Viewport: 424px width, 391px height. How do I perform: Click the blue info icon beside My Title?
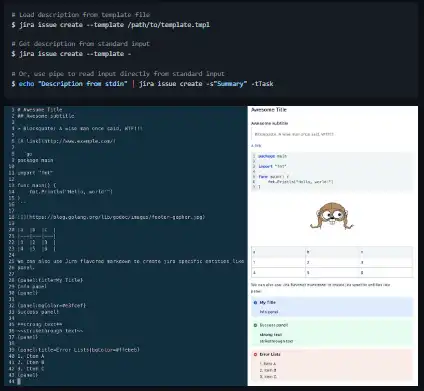[255, 303]
